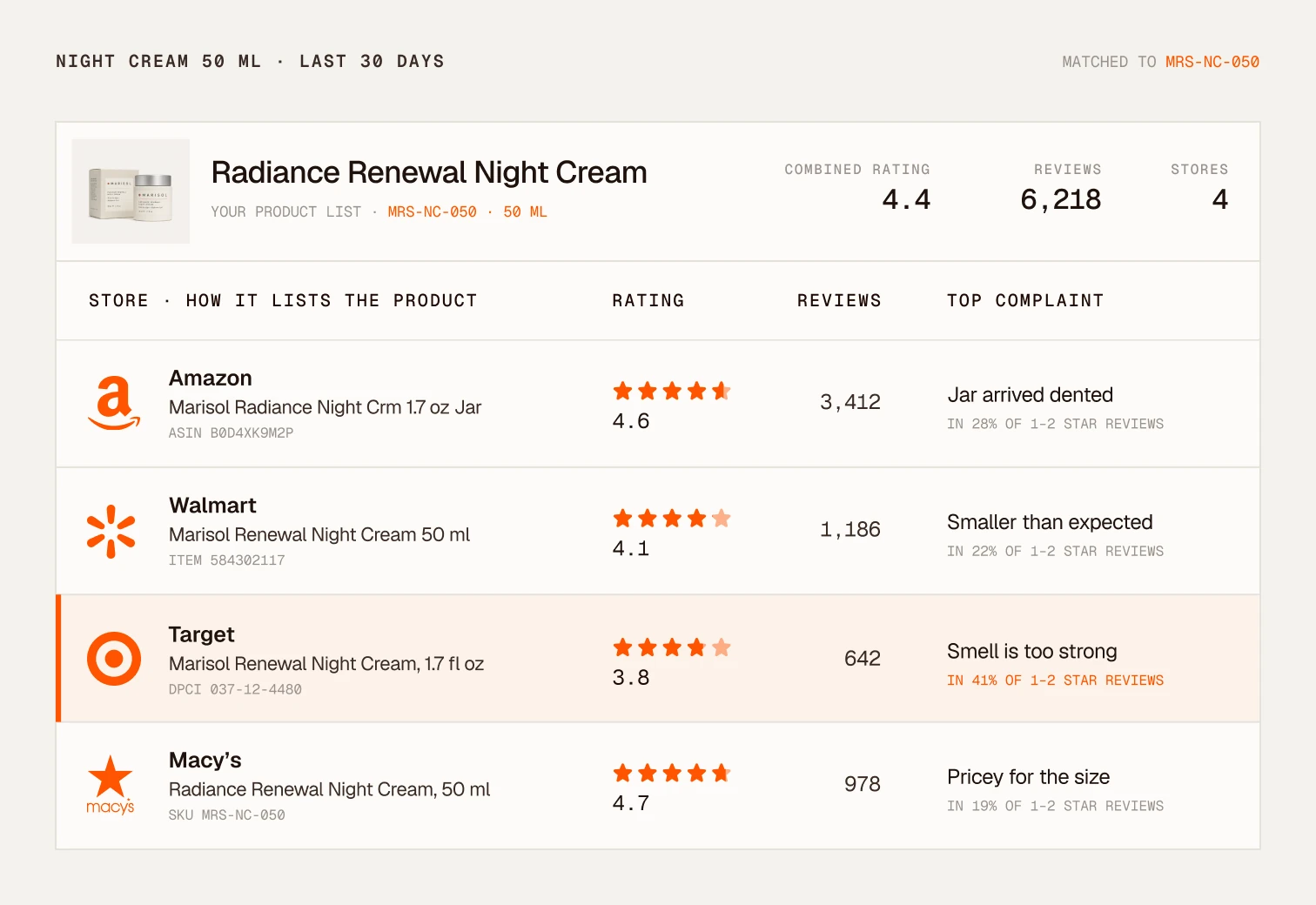Click the Walmart spark logo
The height and width of the screenshot is (905, 1316).
[111, 531]
